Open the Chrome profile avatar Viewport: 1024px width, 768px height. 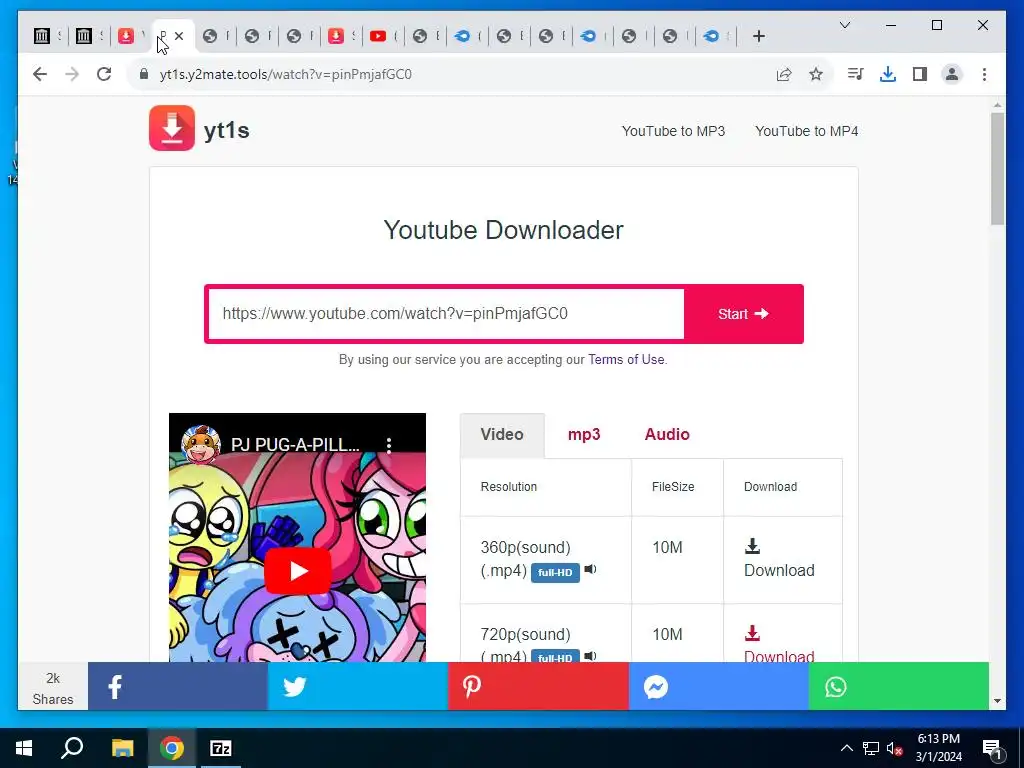click(x=952, y=74)
